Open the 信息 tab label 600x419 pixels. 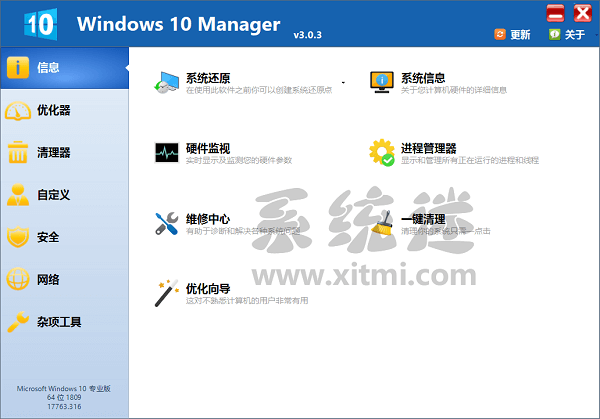click(48, 68)
